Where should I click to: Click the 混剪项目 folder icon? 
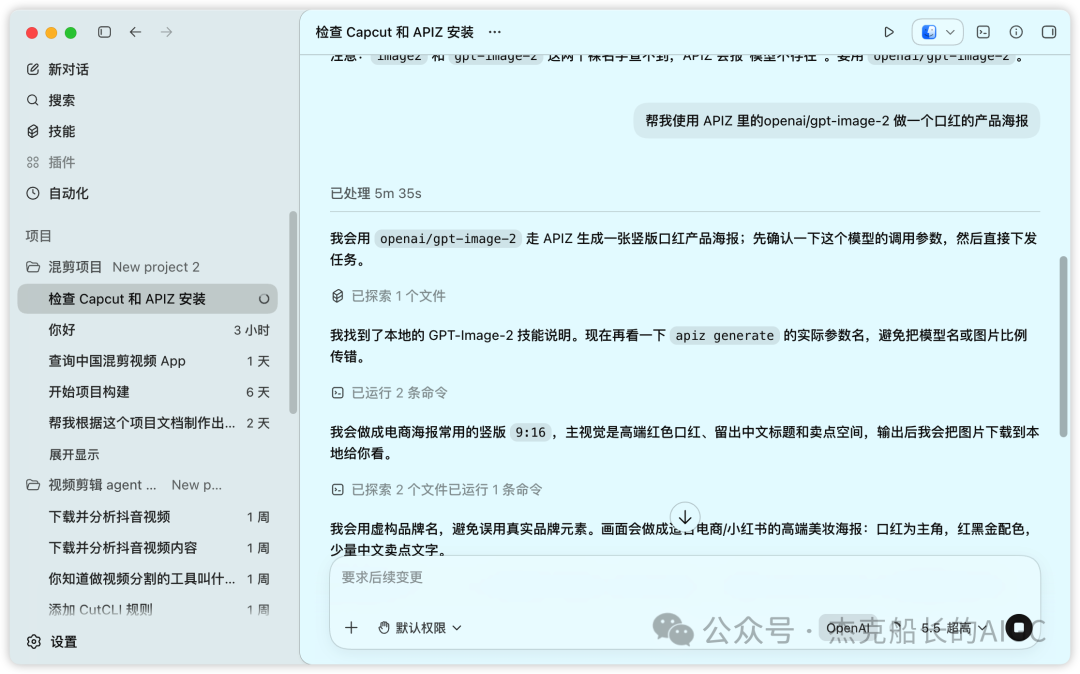pyautogui.click(x=32, y=266)
